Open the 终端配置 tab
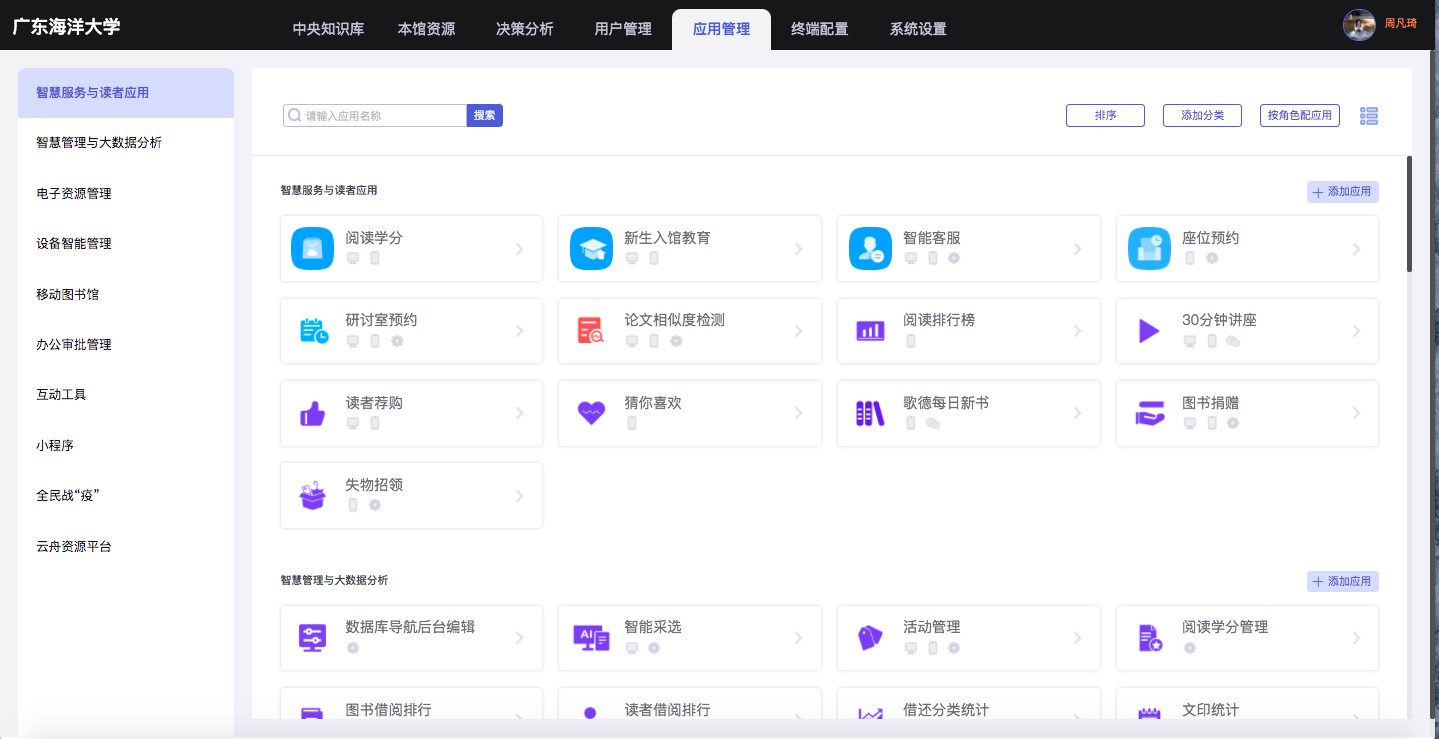Screen dimensions: 1439x739 tap(819, 29)
